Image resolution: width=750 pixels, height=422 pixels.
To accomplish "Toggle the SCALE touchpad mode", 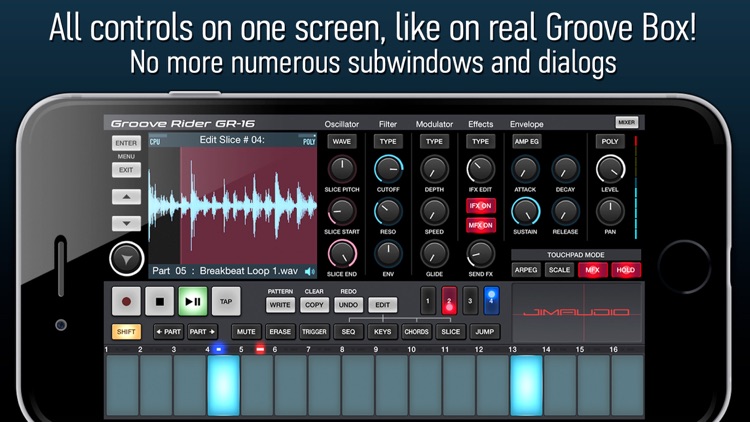I will click(x=559, y=270).
